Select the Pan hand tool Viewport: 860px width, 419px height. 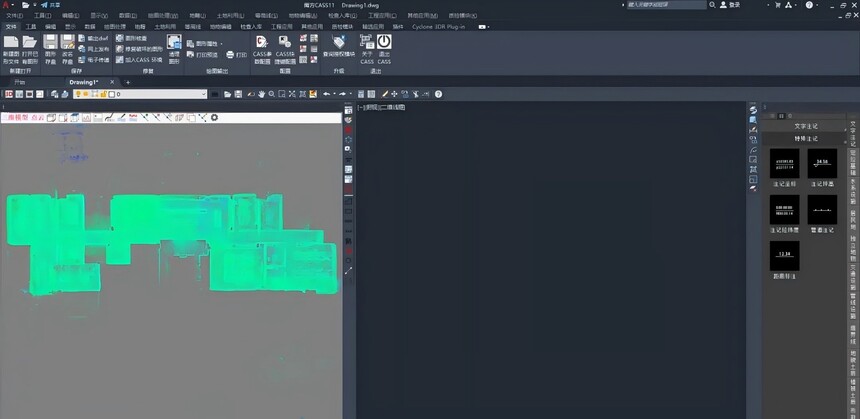[x=262, y=94]
